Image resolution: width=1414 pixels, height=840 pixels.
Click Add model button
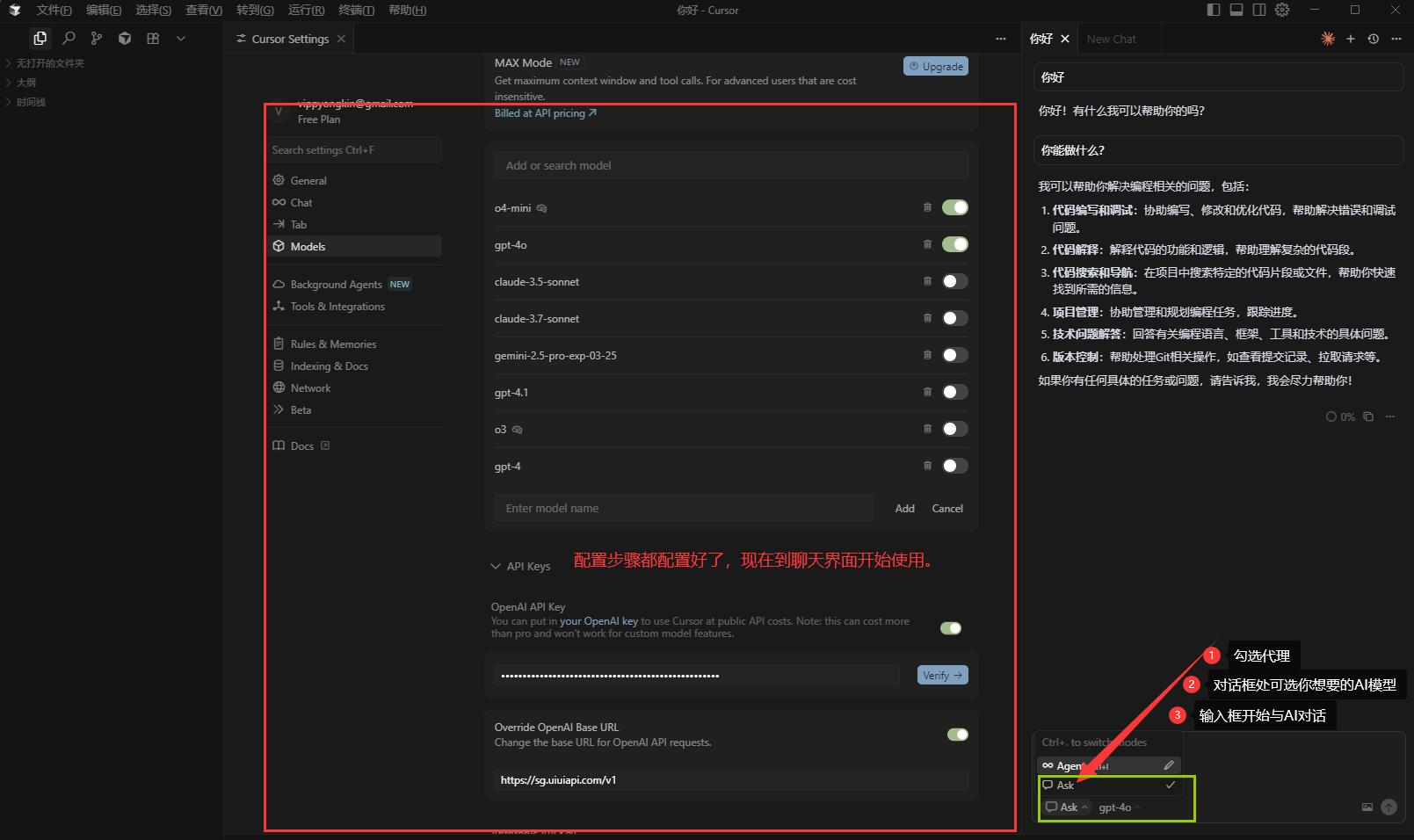904,508
